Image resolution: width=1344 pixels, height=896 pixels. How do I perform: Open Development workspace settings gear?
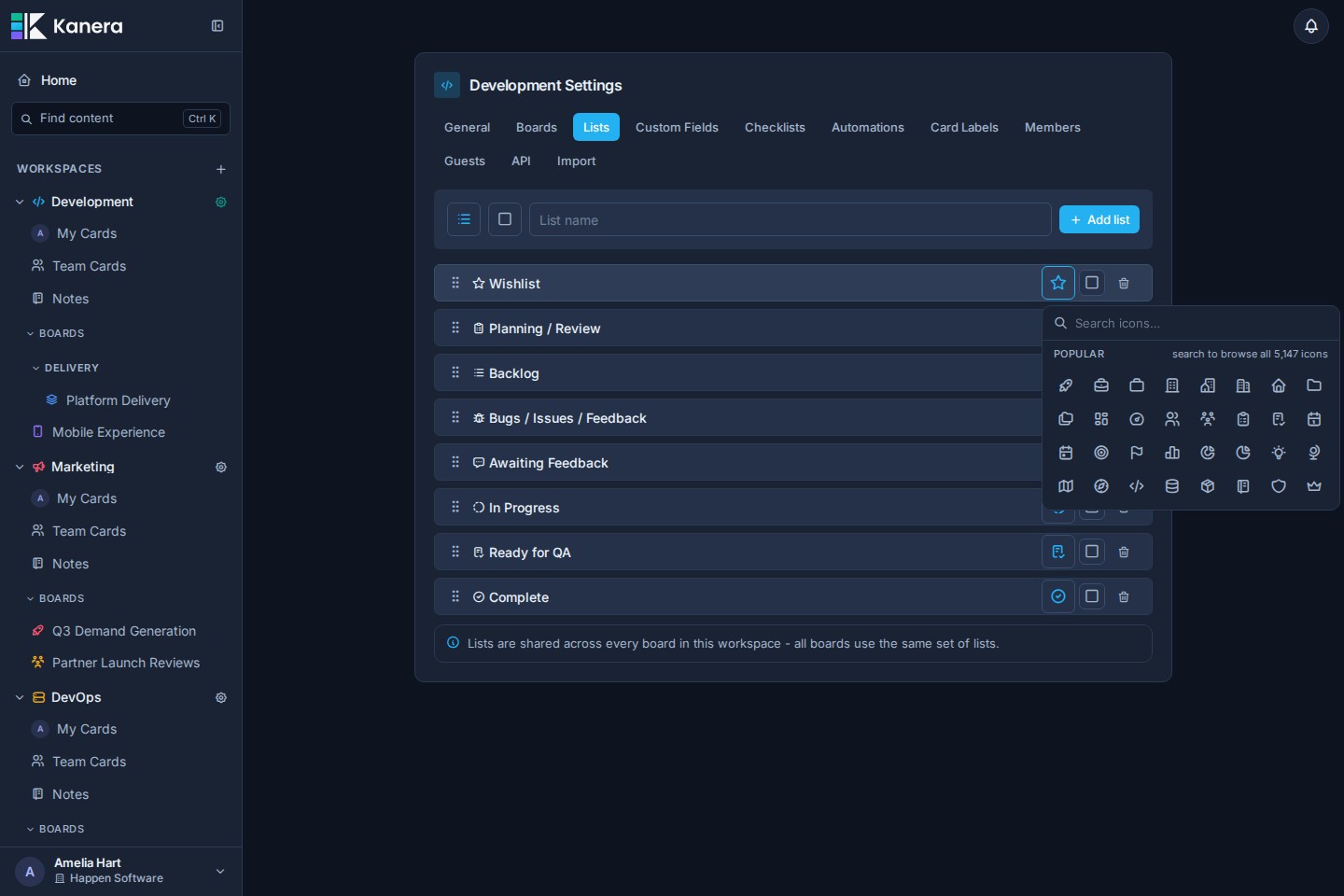click(x=221, y=202)
